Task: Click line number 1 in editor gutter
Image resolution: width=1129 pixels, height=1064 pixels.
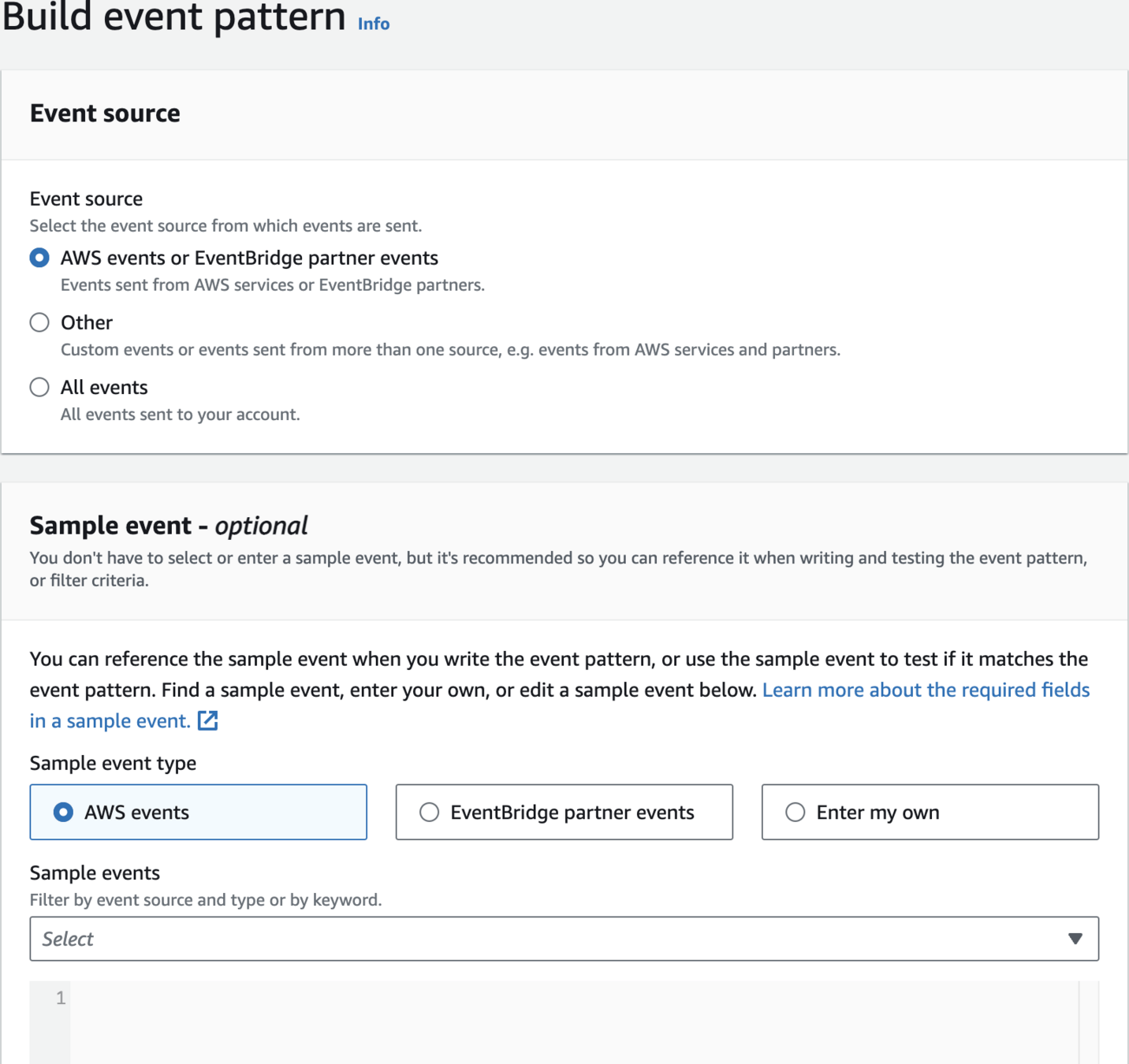Action: pos(61,998)
